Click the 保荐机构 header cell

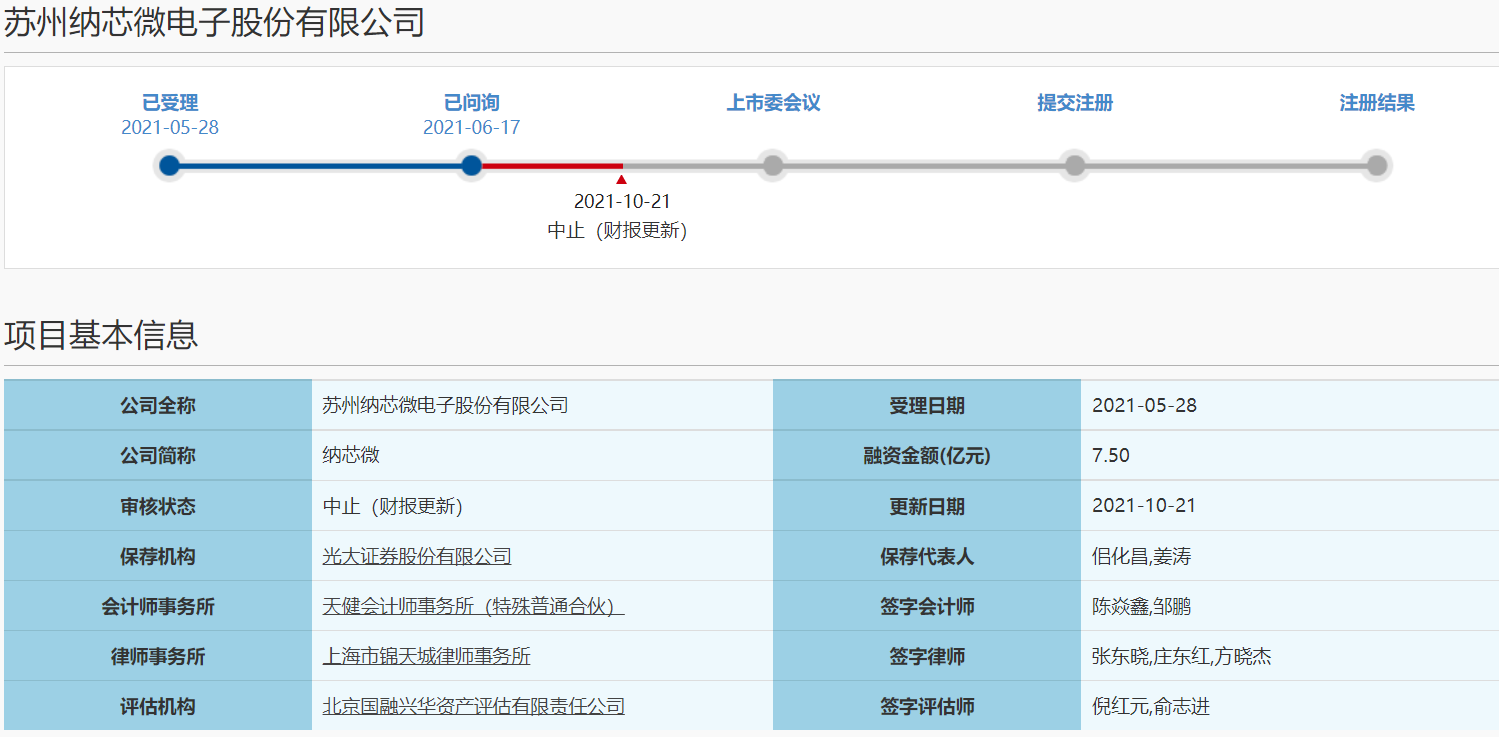click(x=158, y=556)
